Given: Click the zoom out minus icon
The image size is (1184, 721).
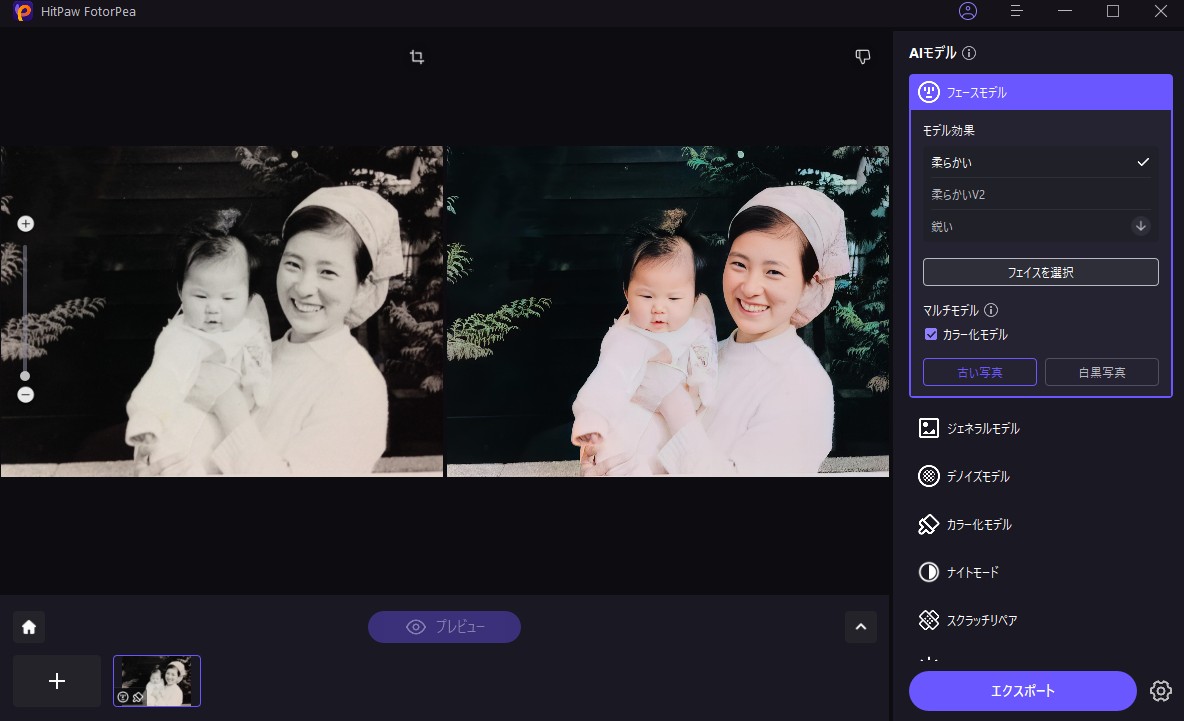Looking at the screenshot, I should (x=26, y=395).
